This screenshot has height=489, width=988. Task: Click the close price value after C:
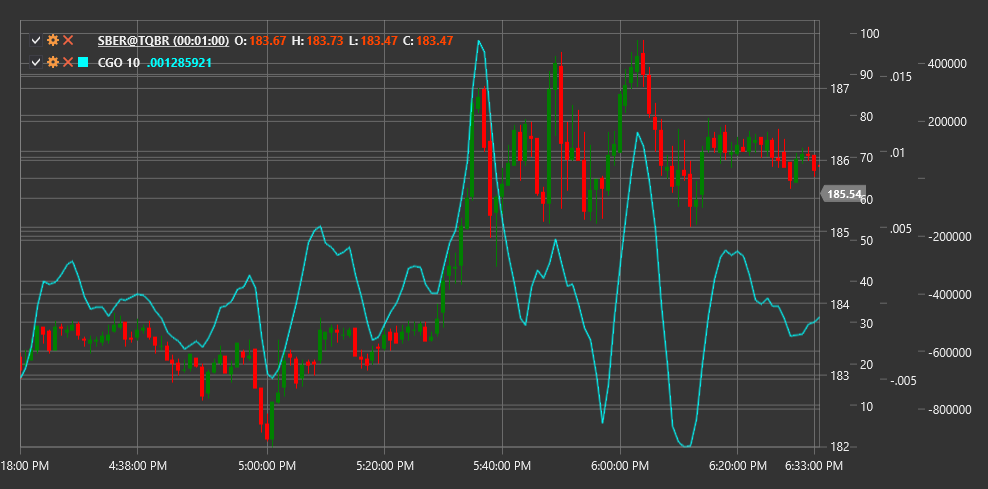coord(435,41)
